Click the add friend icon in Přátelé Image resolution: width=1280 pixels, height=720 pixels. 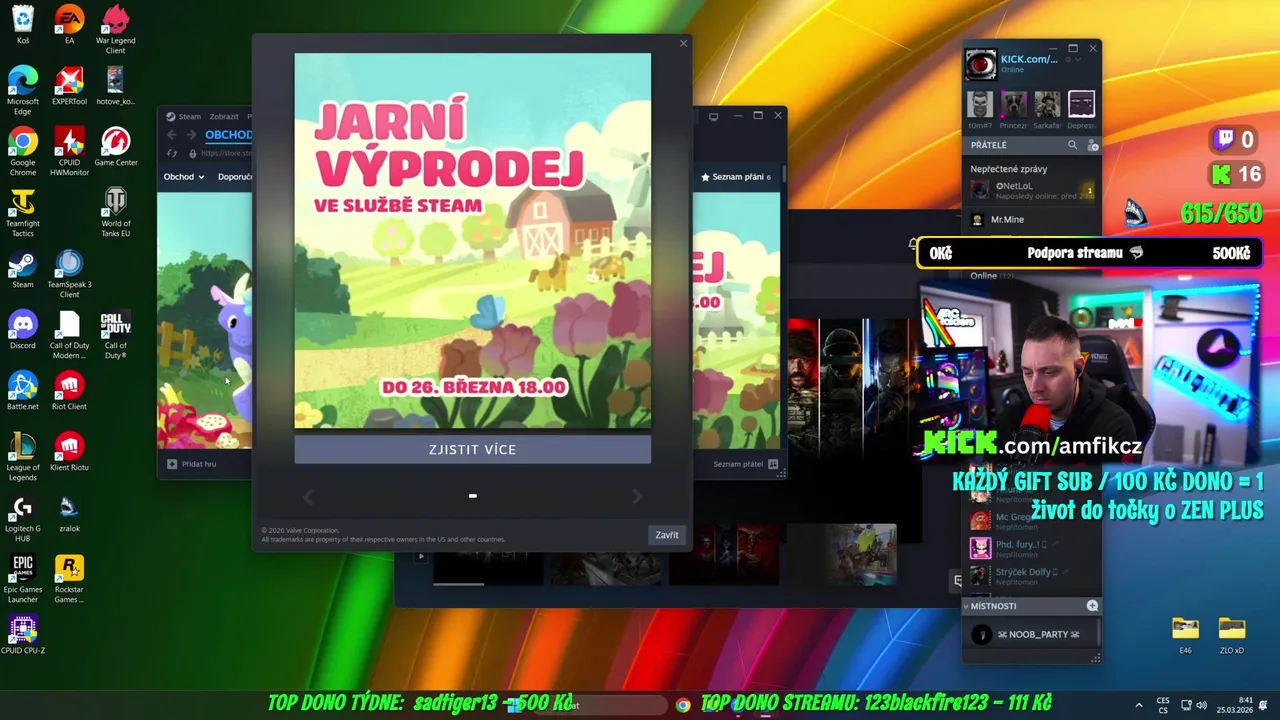pyautogui.click(x=1093, y=145)
